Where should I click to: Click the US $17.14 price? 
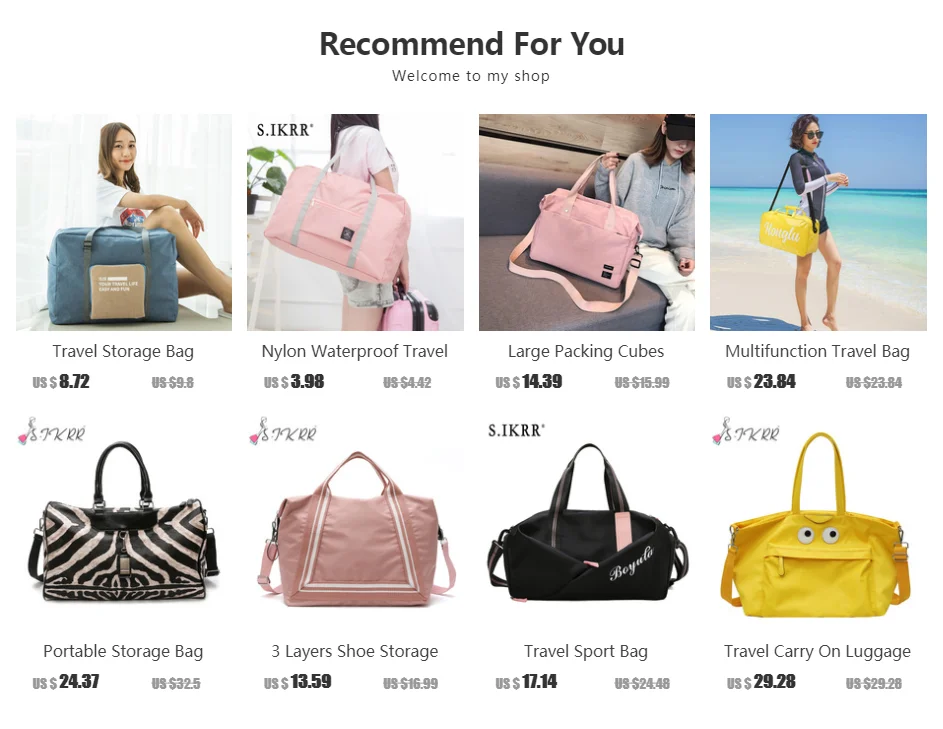[526, 682]
